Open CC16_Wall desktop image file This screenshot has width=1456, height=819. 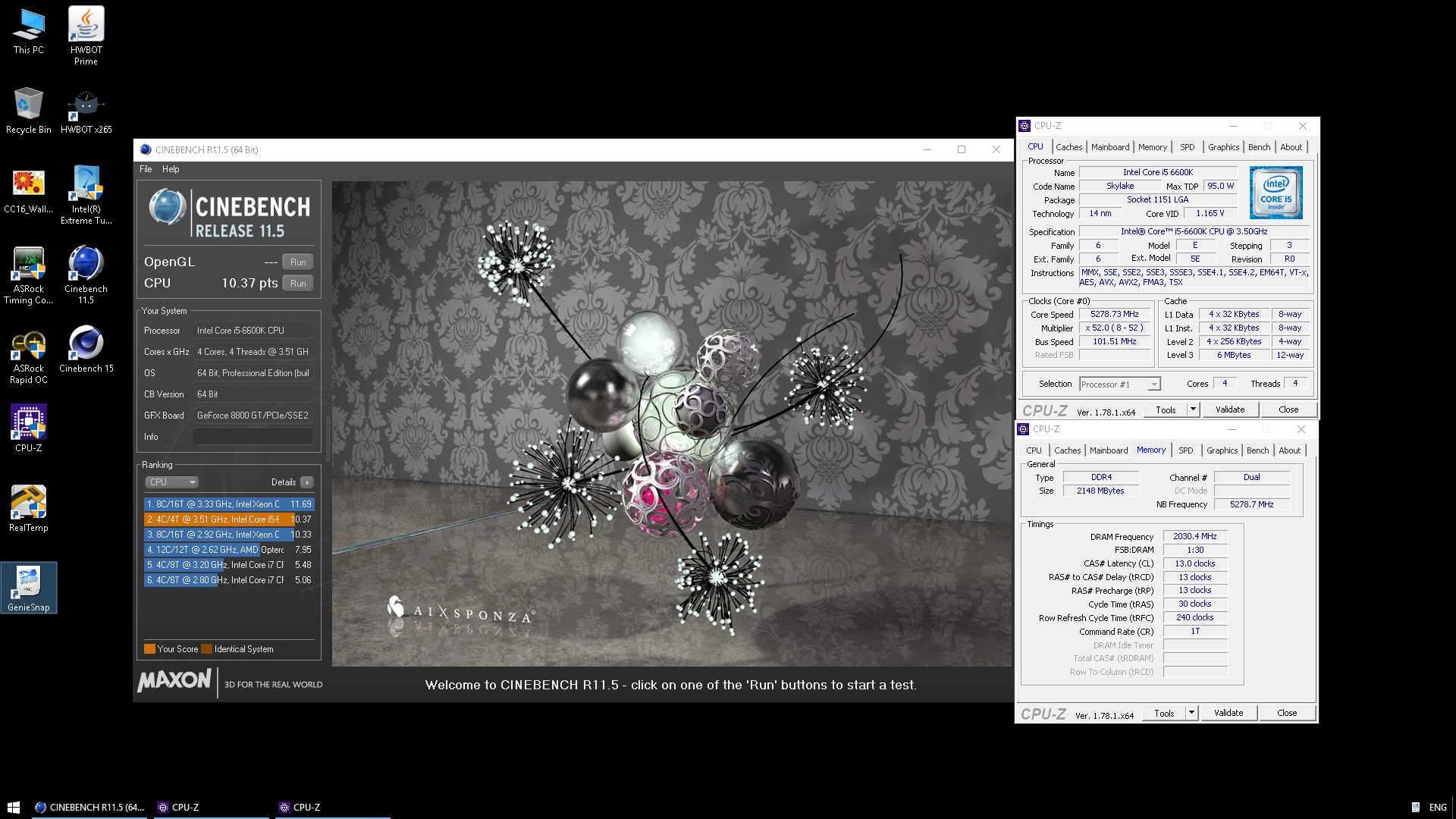29,191
